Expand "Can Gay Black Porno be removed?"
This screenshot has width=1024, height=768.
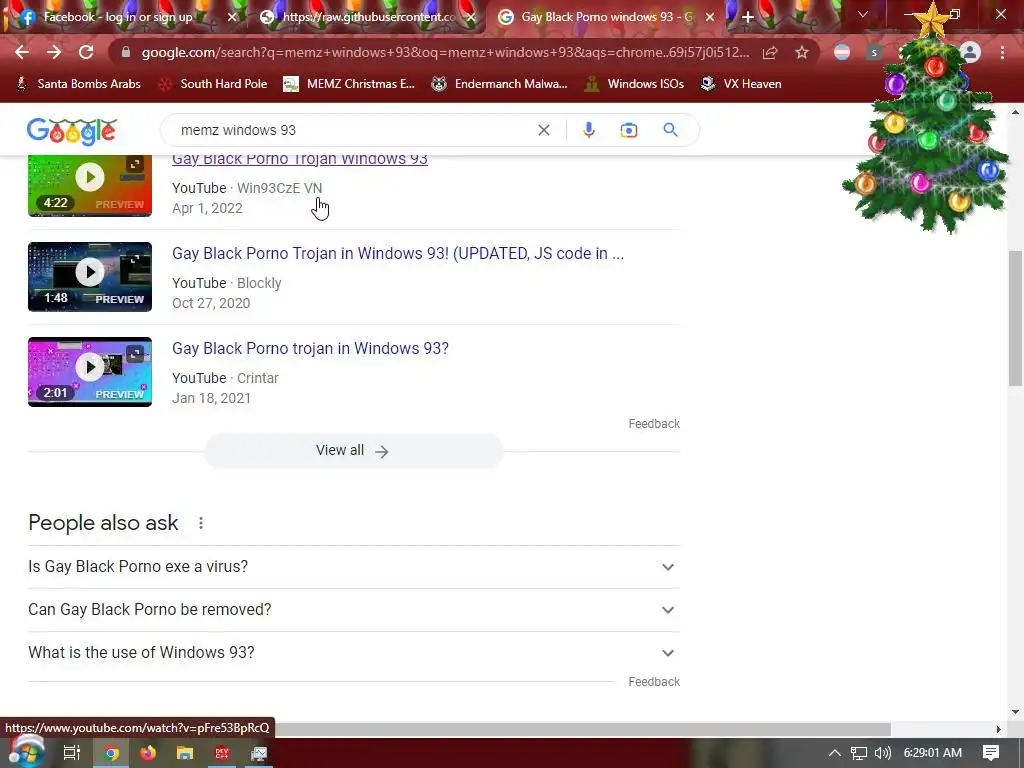(354, 610)
